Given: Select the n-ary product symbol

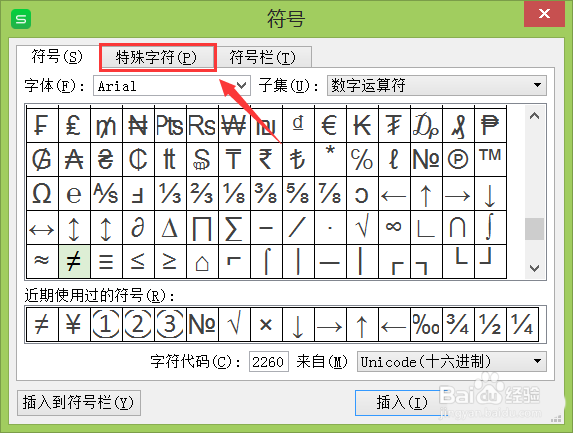Looking at the screenshot, I should pyautogui.click(x=202, y=228).
